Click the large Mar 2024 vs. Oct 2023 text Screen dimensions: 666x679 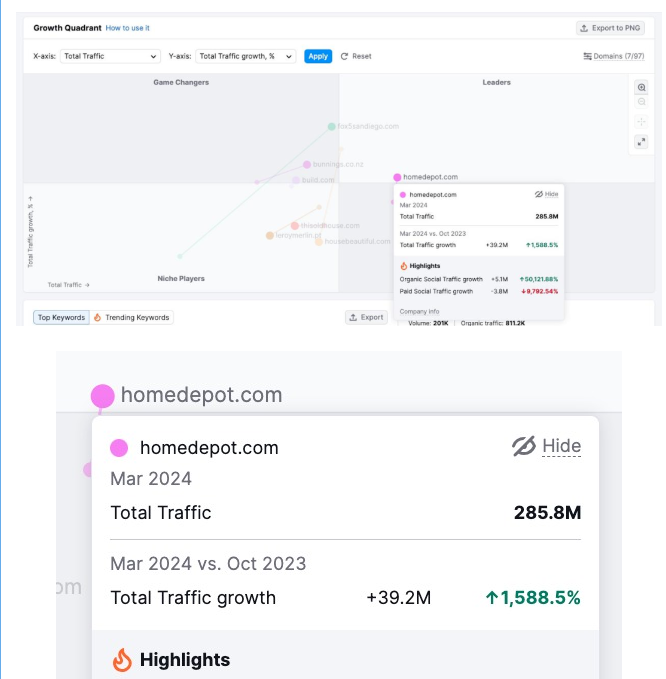tap(208, 564)
